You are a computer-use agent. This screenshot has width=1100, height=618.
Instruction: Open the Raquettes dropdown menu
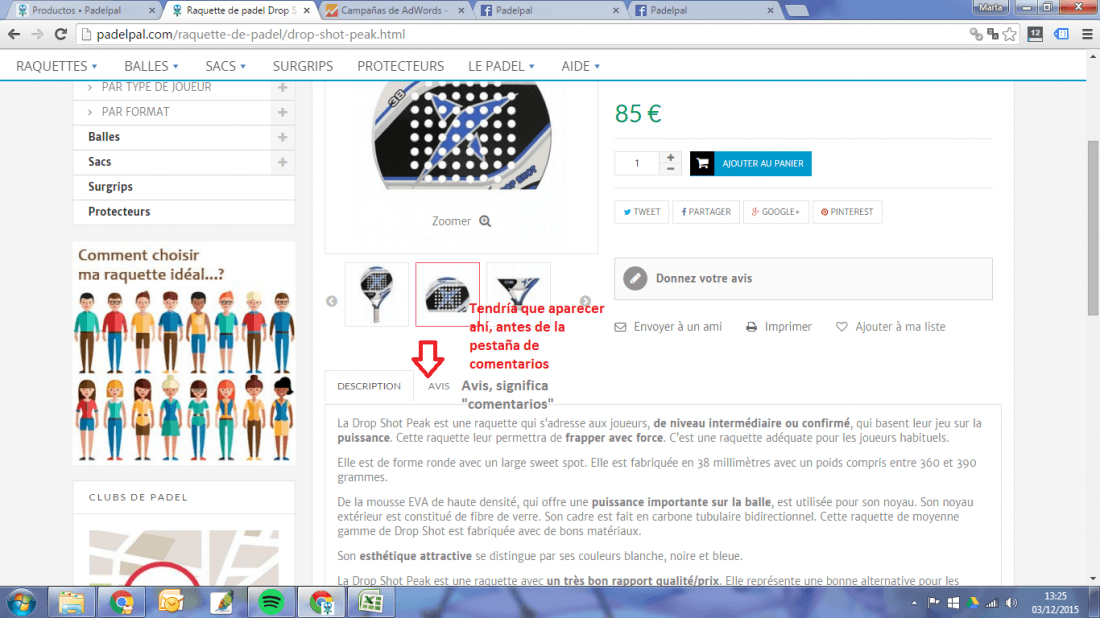[57, 66]
